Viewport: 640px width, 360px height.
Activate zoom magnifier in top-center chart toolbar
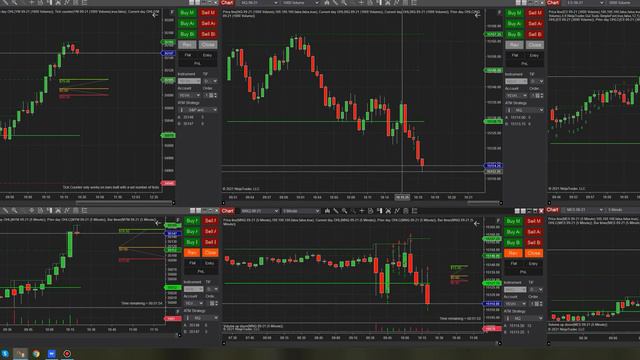tap(344, 2)
